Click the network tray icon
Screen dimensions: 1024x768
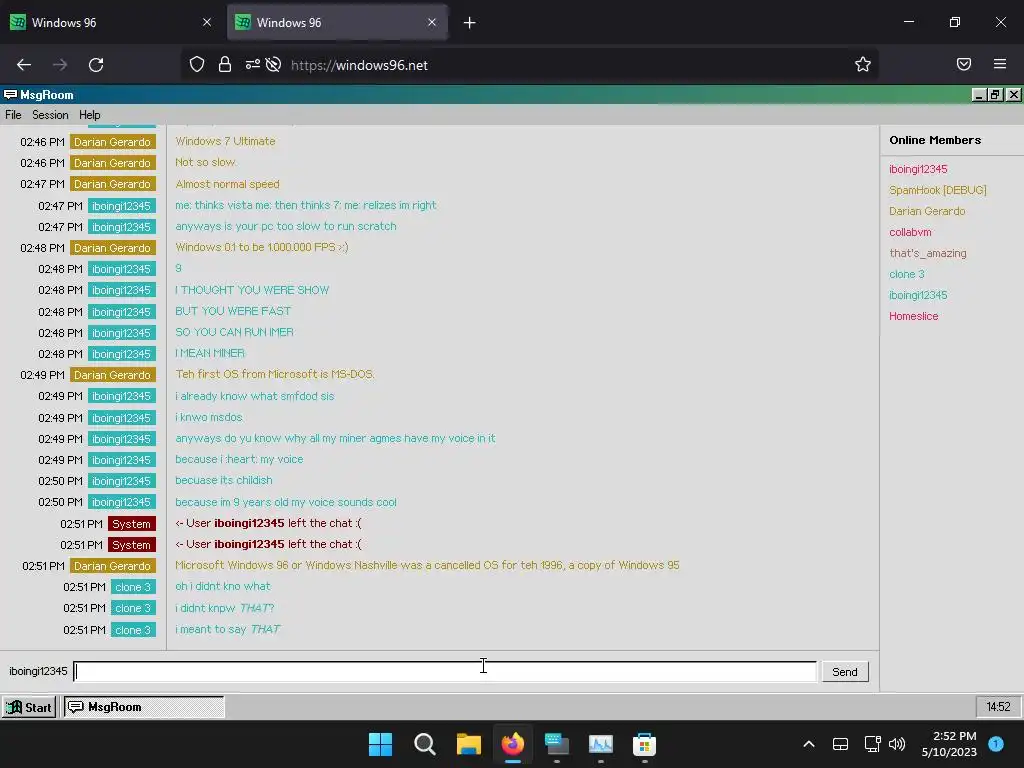pos(872,744)
